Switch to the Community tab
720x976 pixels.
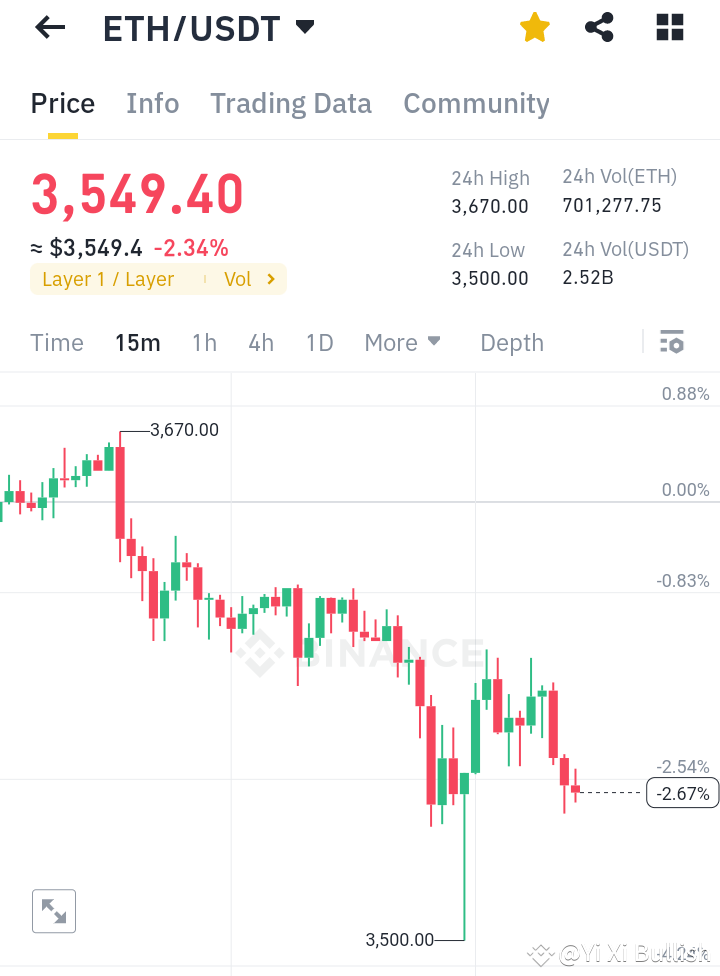pyautogui.click(x=476, y=103)
